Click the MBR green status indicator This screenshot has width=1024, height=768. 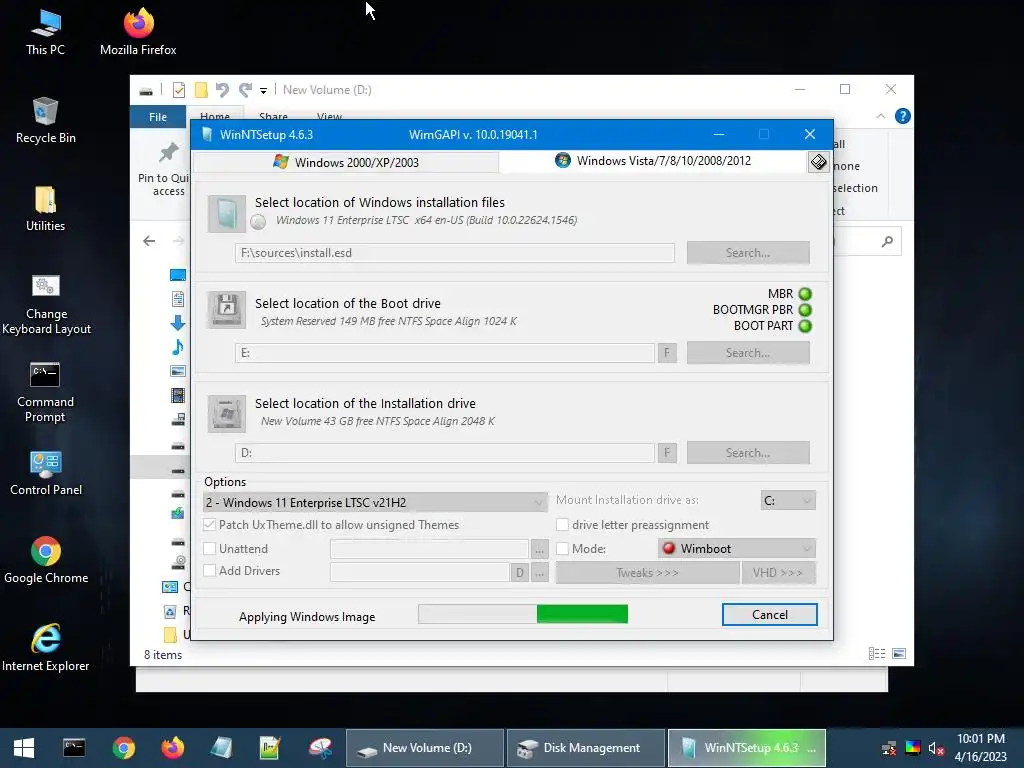tap(805, 294)
